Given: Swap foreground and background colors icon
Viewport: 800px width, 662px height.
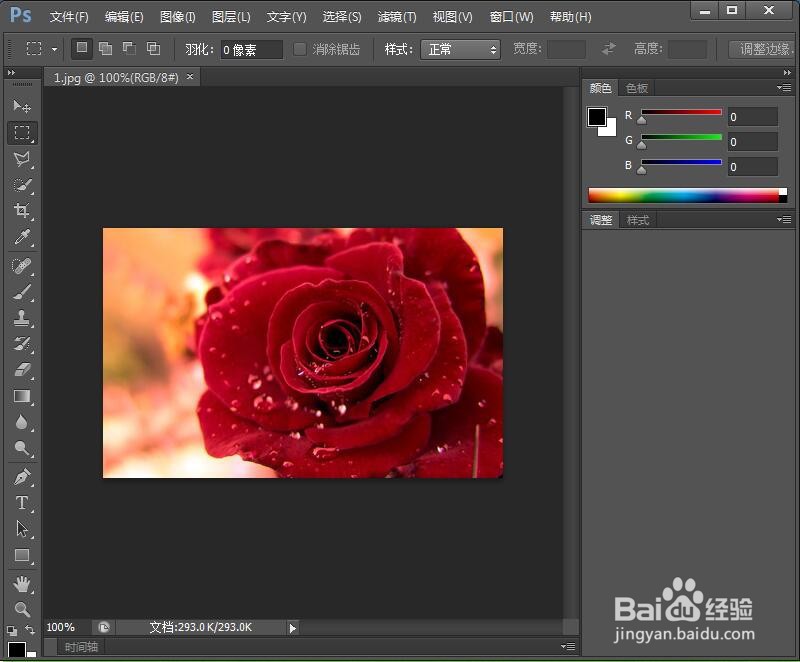Looking at the screenshot, I should (x=30, y=630).
